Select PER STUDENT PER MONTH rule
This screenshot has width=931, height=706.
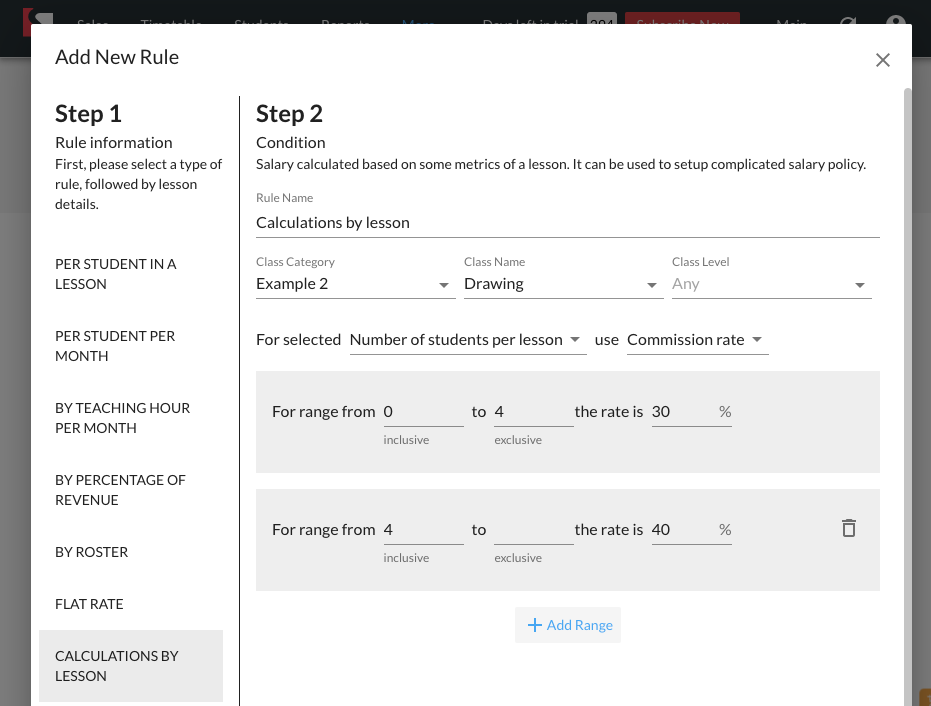click(x=131, y=346)
